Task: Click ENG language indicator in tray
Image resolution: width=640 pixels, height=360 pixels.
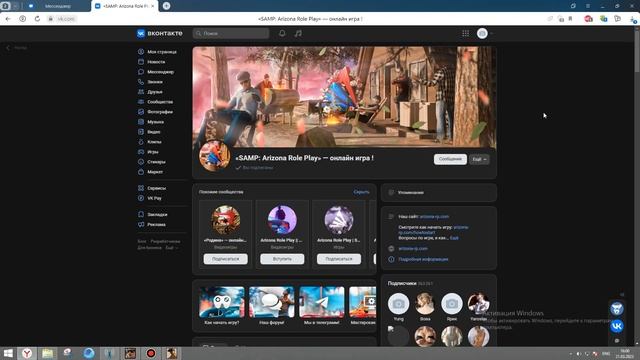Action: [x=606, y=353]
